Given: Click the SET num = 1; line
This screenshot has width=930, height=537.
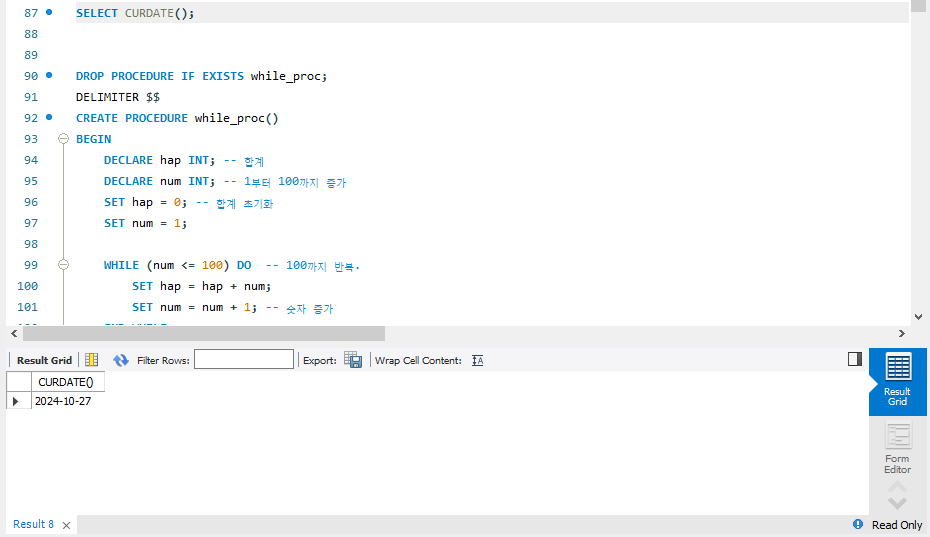Looking at the screenshot, I should click(145, 223).
